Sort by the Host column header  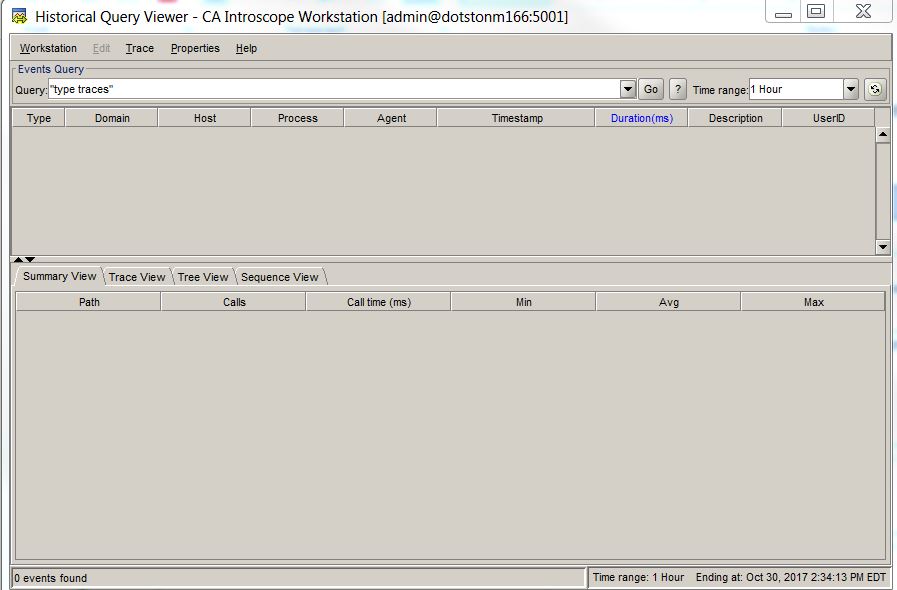coord(205,118)
